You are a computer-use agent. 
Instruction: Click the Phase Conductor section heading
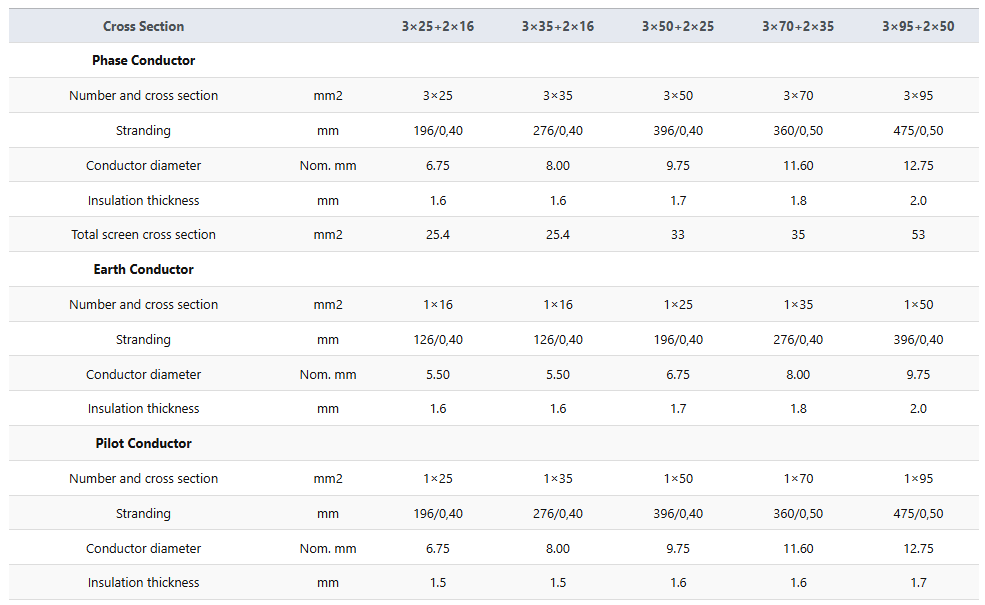pos(143,60)
